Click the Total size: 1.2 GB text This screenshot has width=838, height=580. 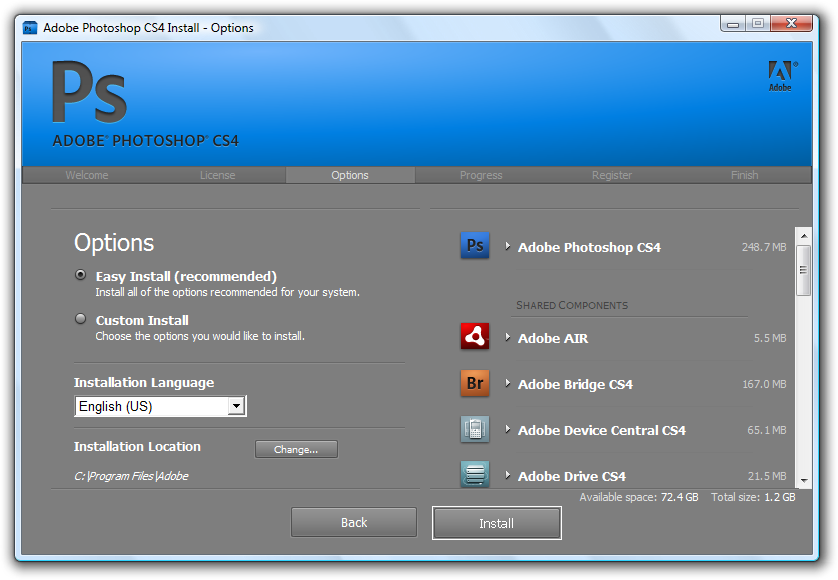(753, 497)
